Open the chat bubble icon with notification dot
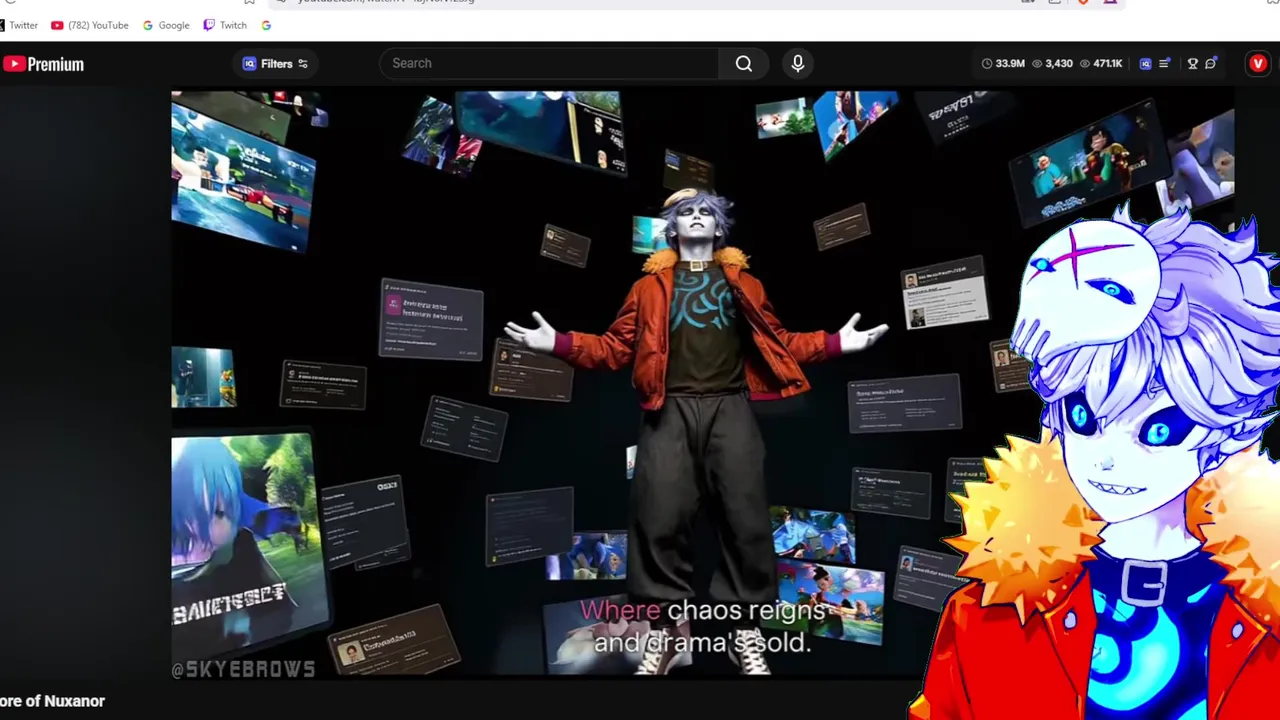The image size is (1280, 720). point(1211,64)
